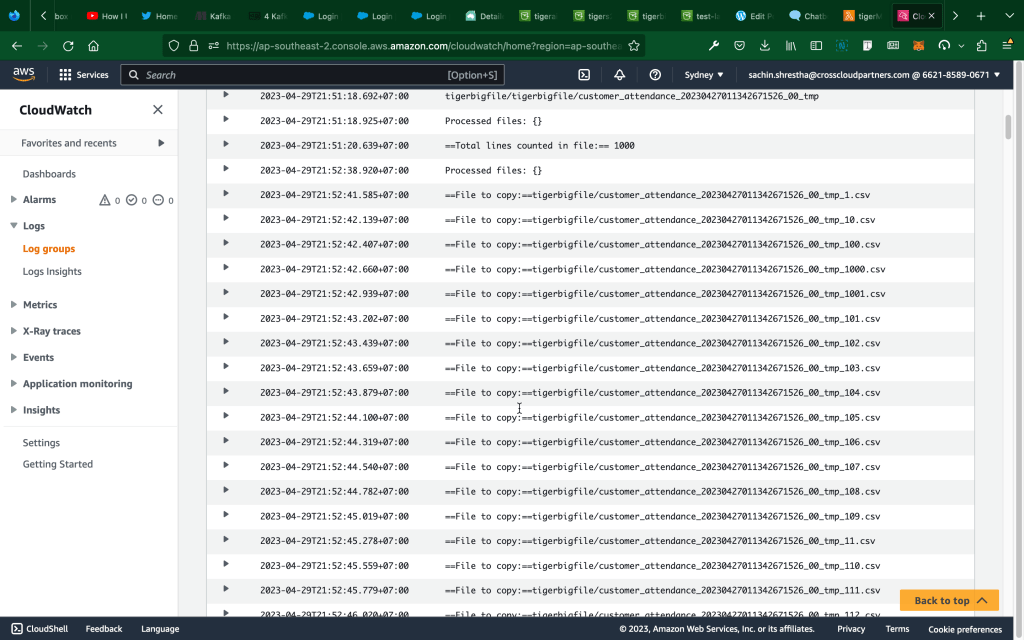Click the alarms in-alarm warning icon

click(x=105, y=200)
